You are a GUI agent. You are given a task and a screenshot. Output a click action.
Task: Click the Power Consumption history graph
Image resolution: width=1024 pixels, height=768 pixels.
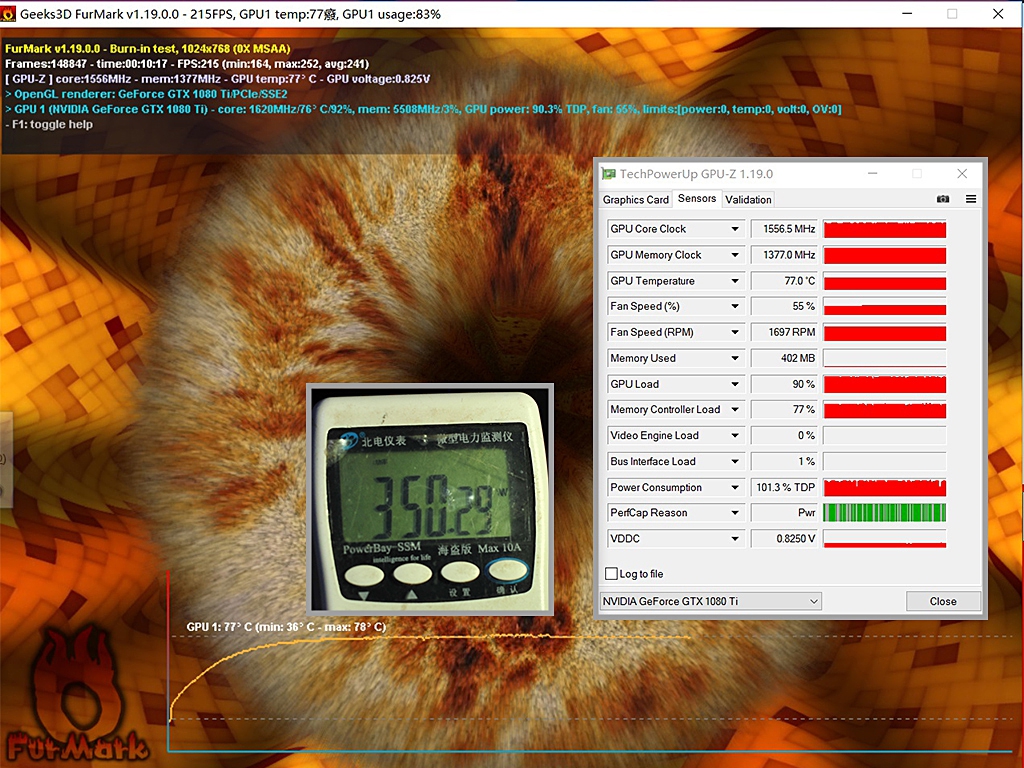[885, 487]
